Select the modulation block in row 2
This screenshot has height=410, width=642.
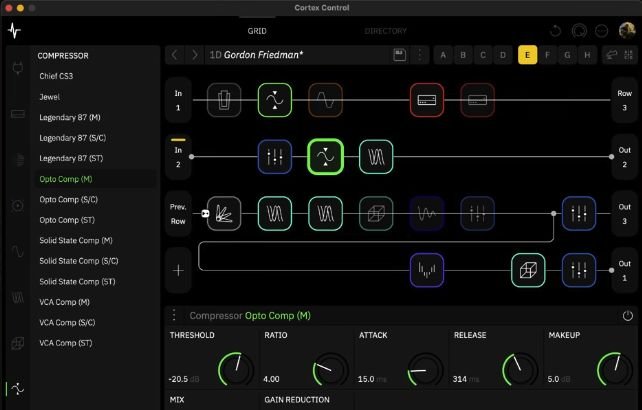[376, 157]
